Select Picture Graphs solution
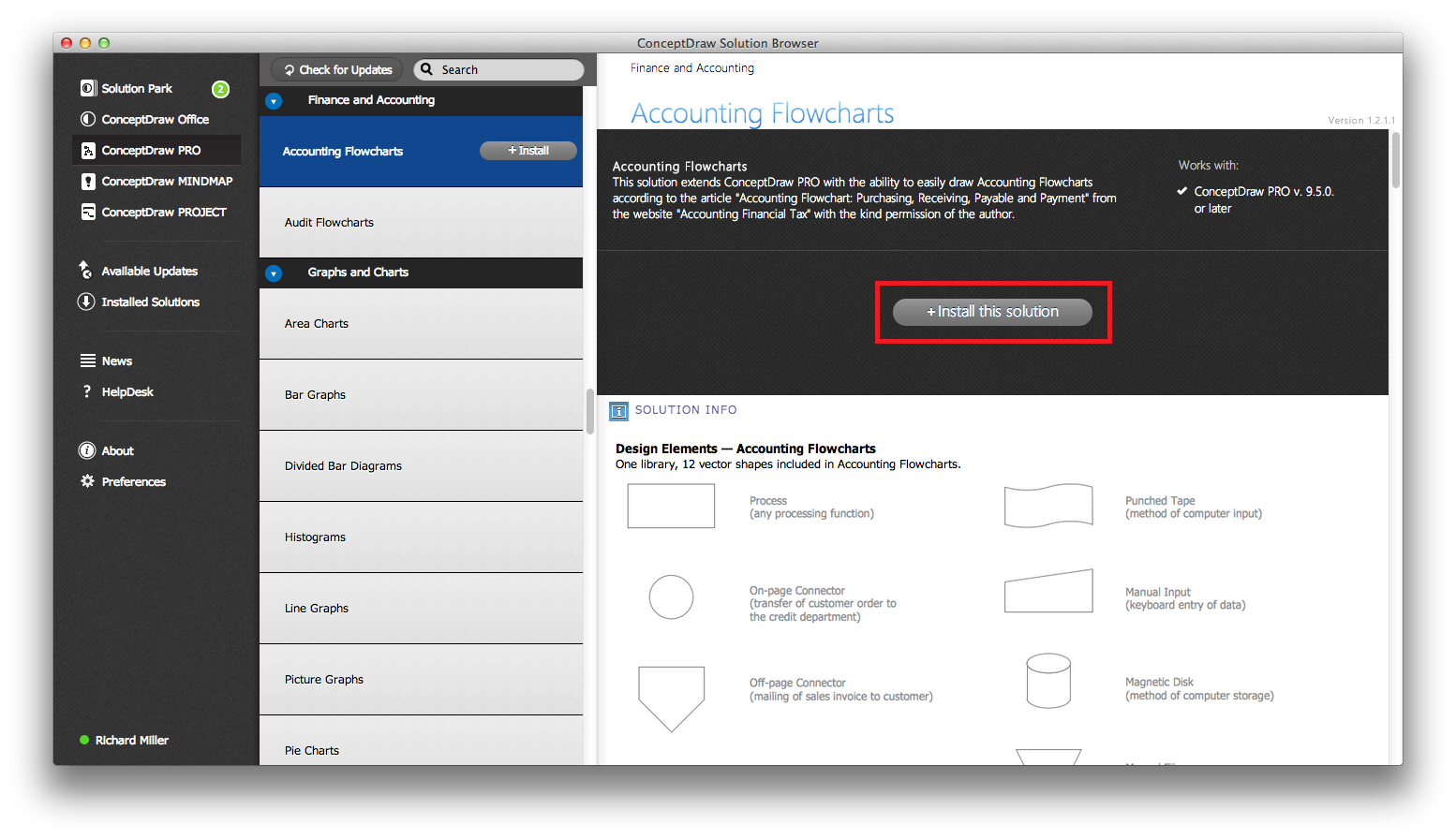Screen dimensions: 1456x839 (421, 680)
